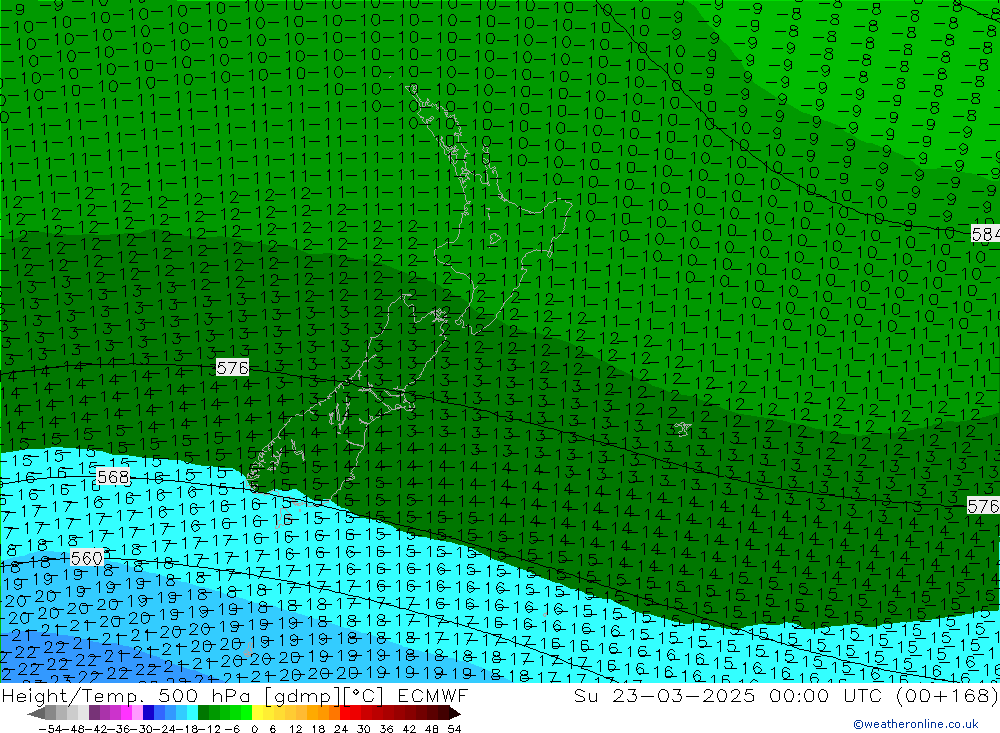Click the ECMWF model name in the title
The width and height of the screenshot is (1000, 733).
click(432, 695)
